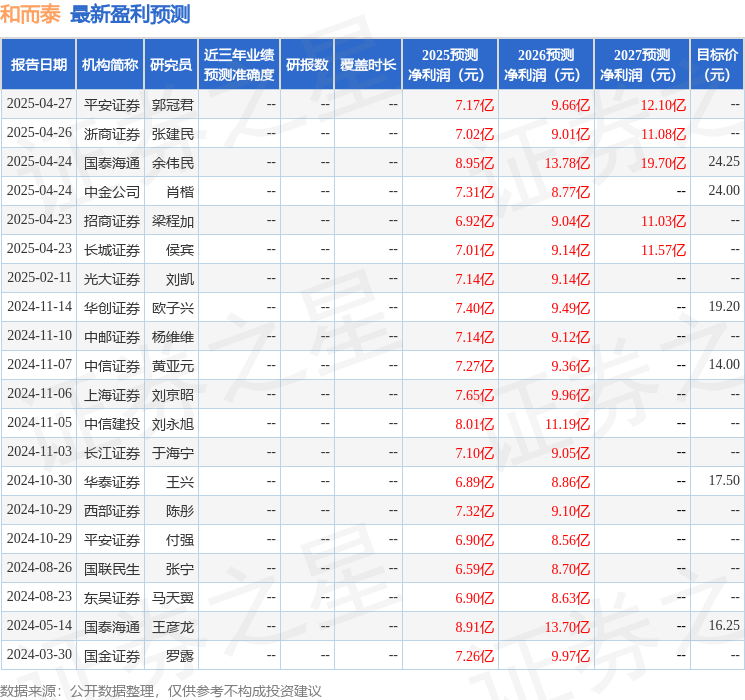745x700 pixels.
Task: Select 中信建投 institution cell
Action: click(112, 424)
